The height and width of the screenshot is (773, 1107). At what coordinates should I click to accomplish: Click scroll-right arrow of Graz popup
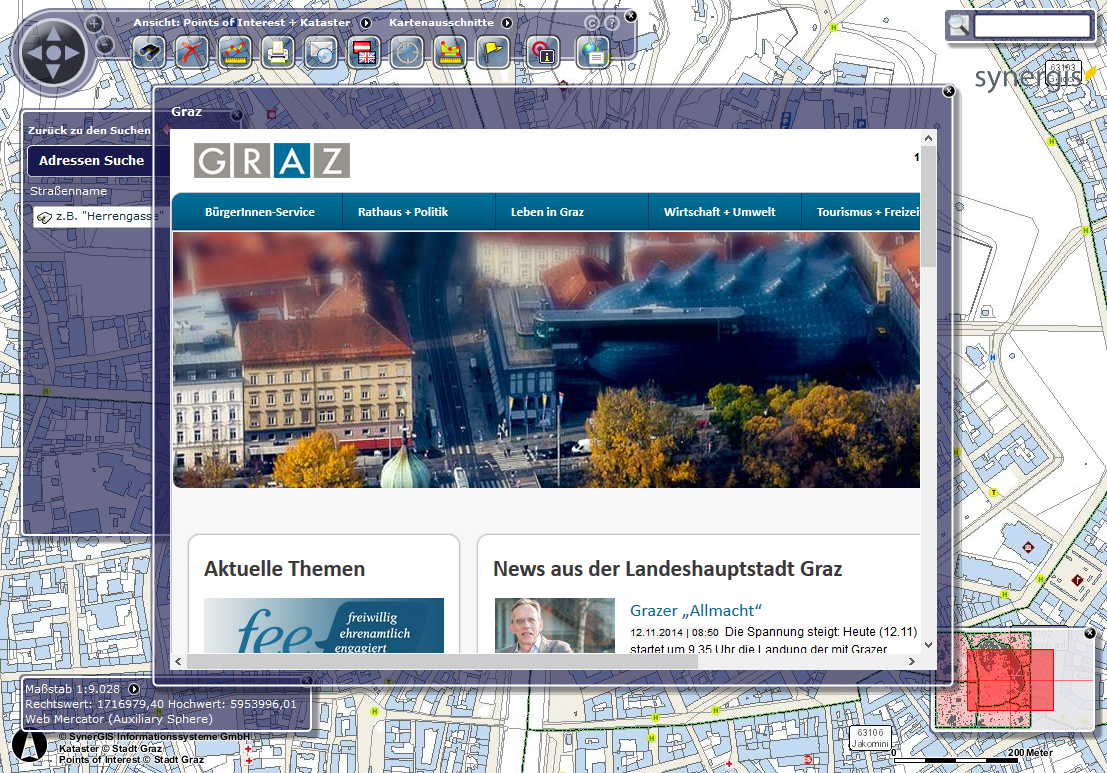click(912, 661)
